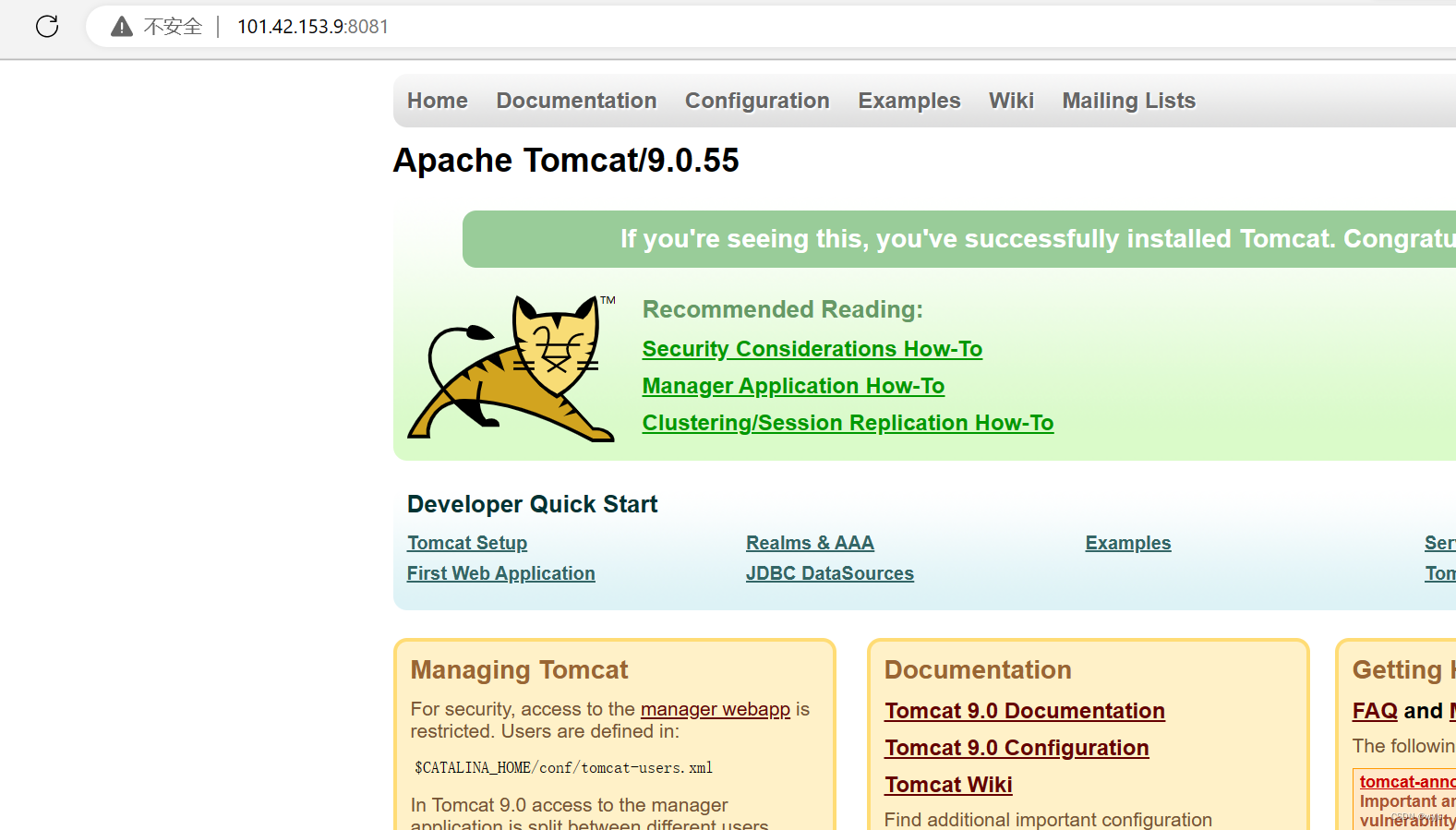Click the 不安全 security label
Screen dimensions: 1456x830
(173, 27)
